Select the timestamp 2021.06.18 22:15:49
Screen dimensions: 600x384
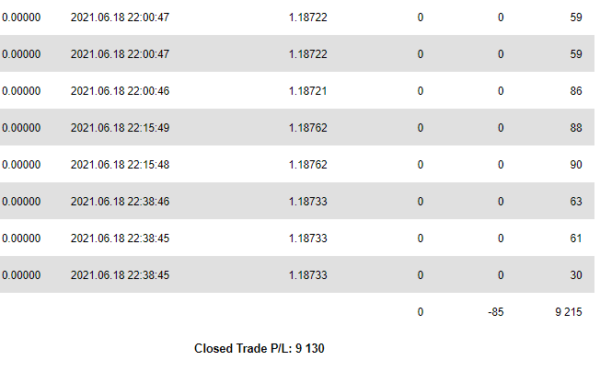(120, 128)
